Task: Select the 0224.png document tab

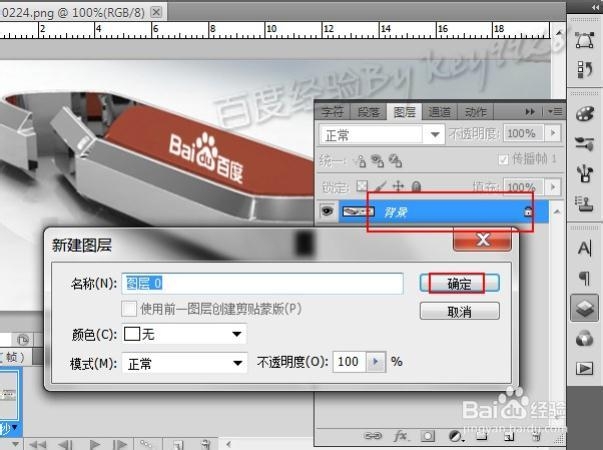Action: click(x=73, y=13)
